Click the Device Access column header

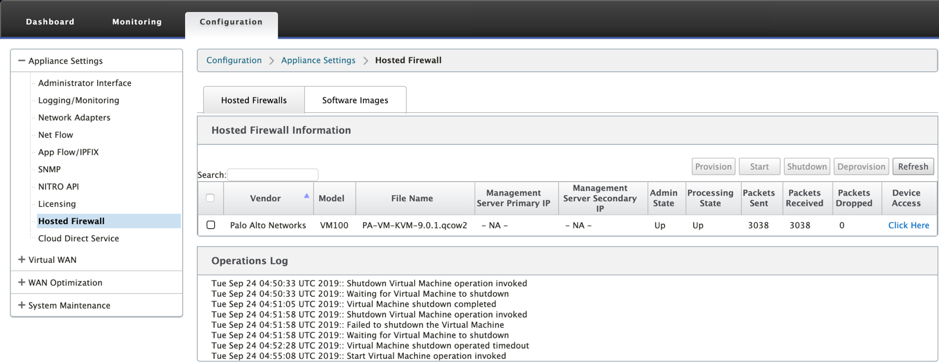pos(910,198)
